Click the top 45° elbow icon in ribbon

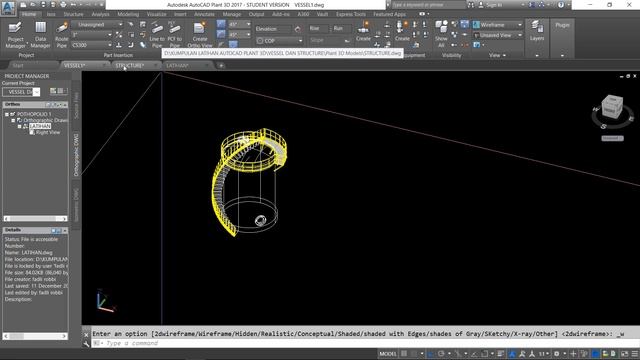[221, 24]
